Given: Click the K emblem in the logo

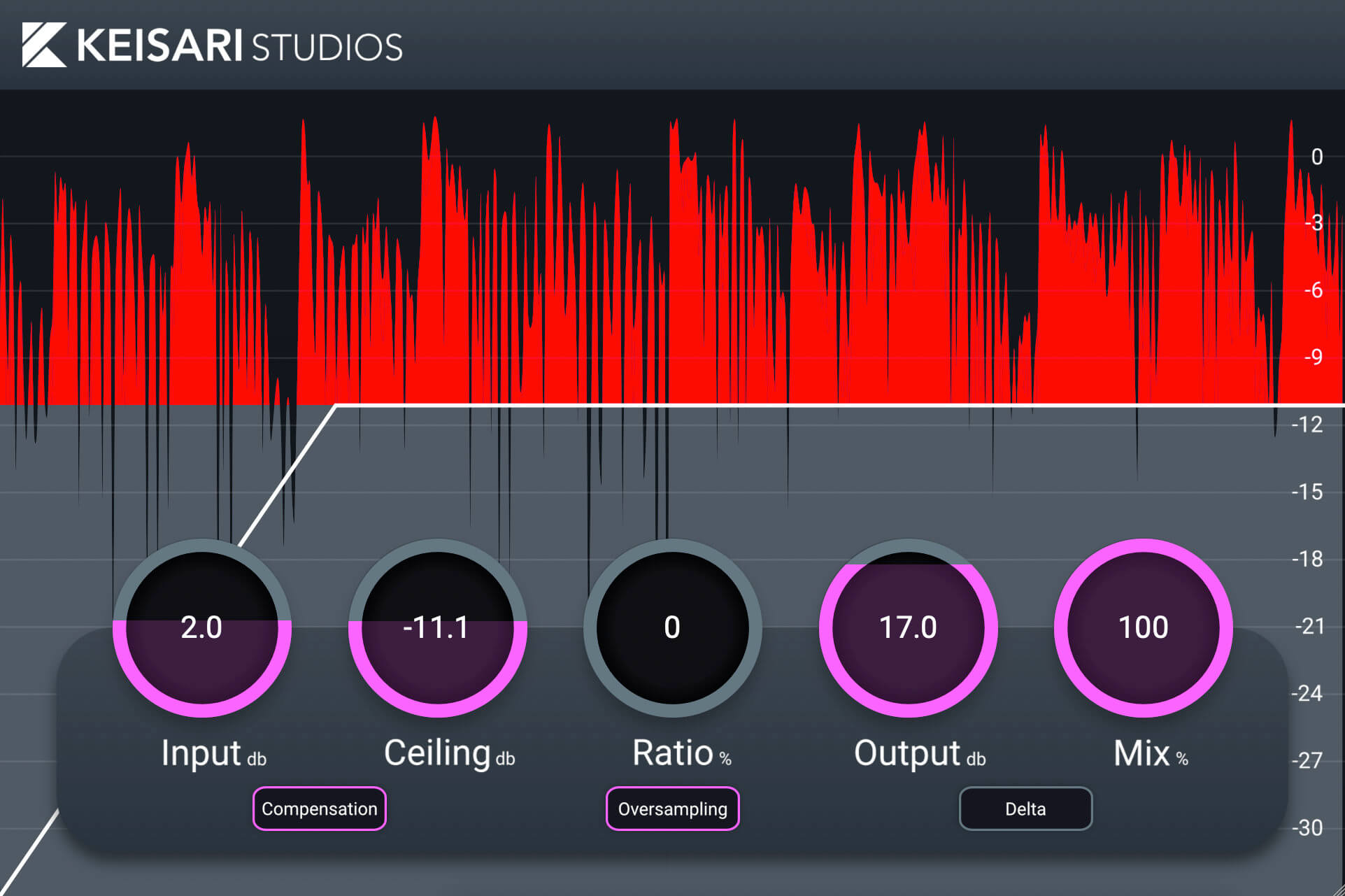Looking at the screenshot, I should point(43,46).
